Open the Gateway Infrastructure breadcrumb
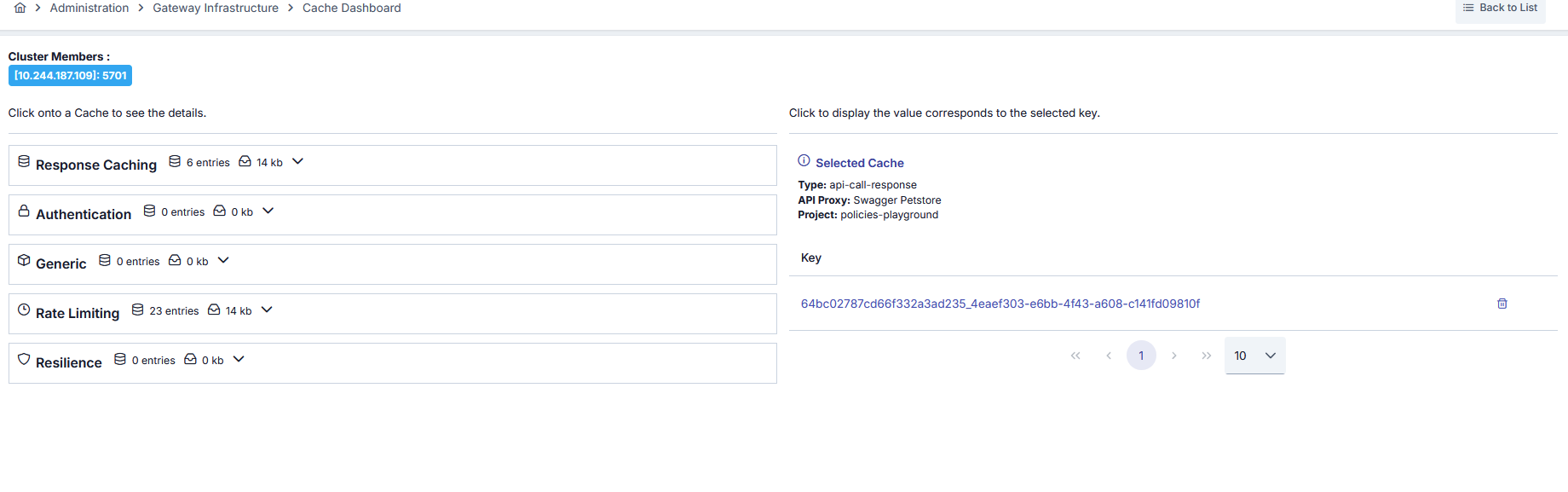Image resolution: width=1568 pixels, height=492 pixels. coord(216,8)
